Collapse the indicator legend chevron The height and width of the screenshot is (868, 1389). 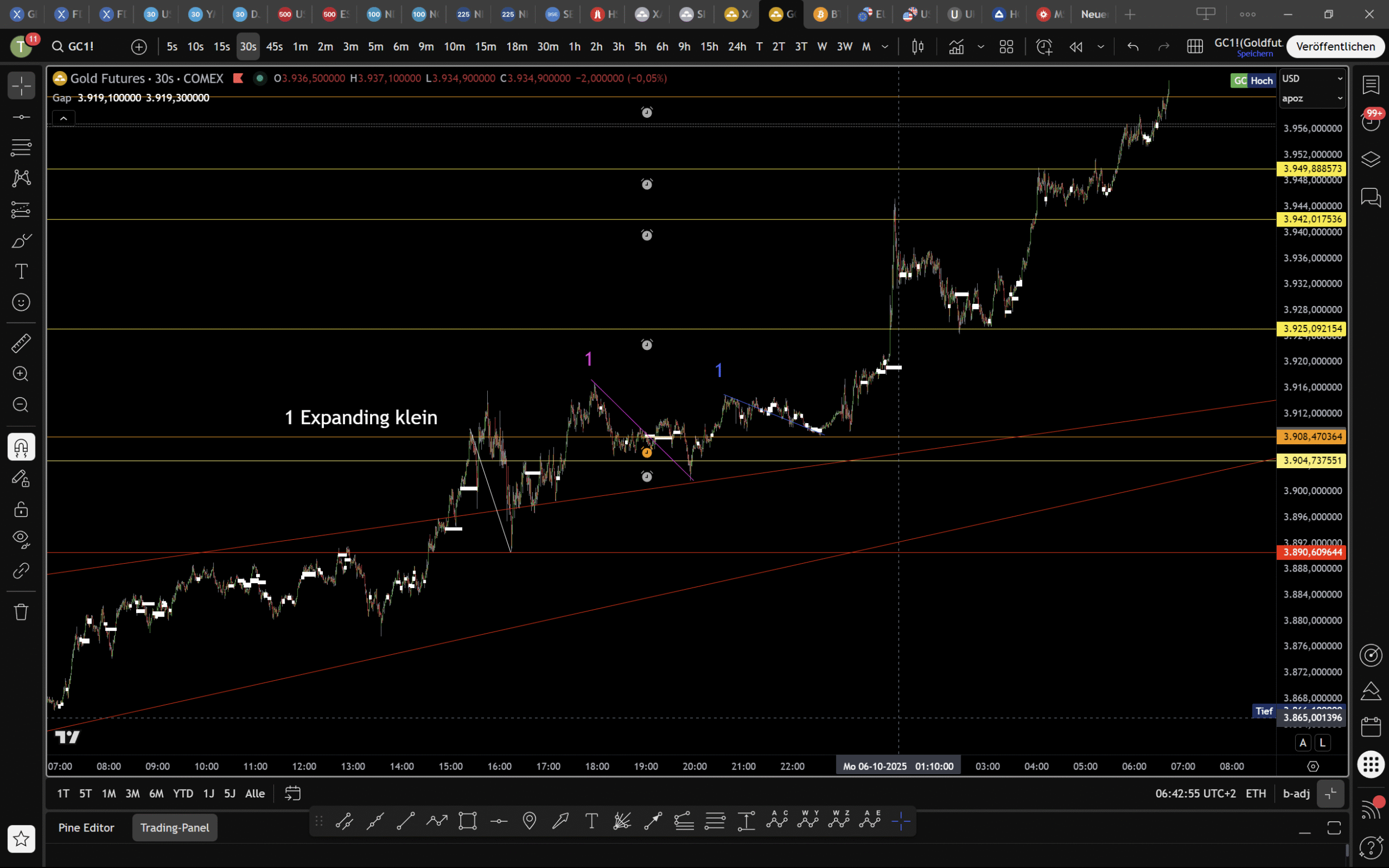point(64,119)
